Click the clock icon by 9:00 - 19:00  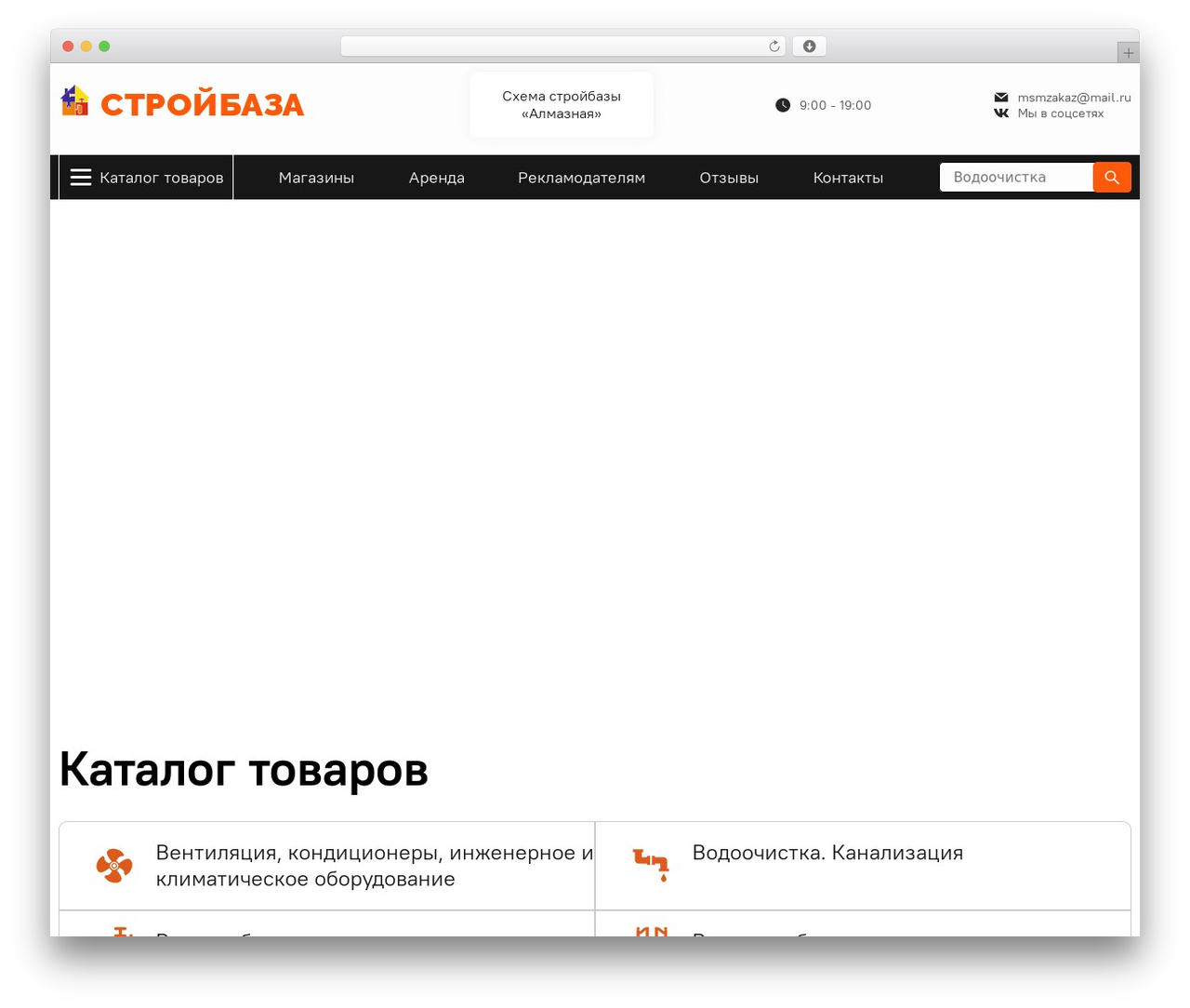pos(783,105)
